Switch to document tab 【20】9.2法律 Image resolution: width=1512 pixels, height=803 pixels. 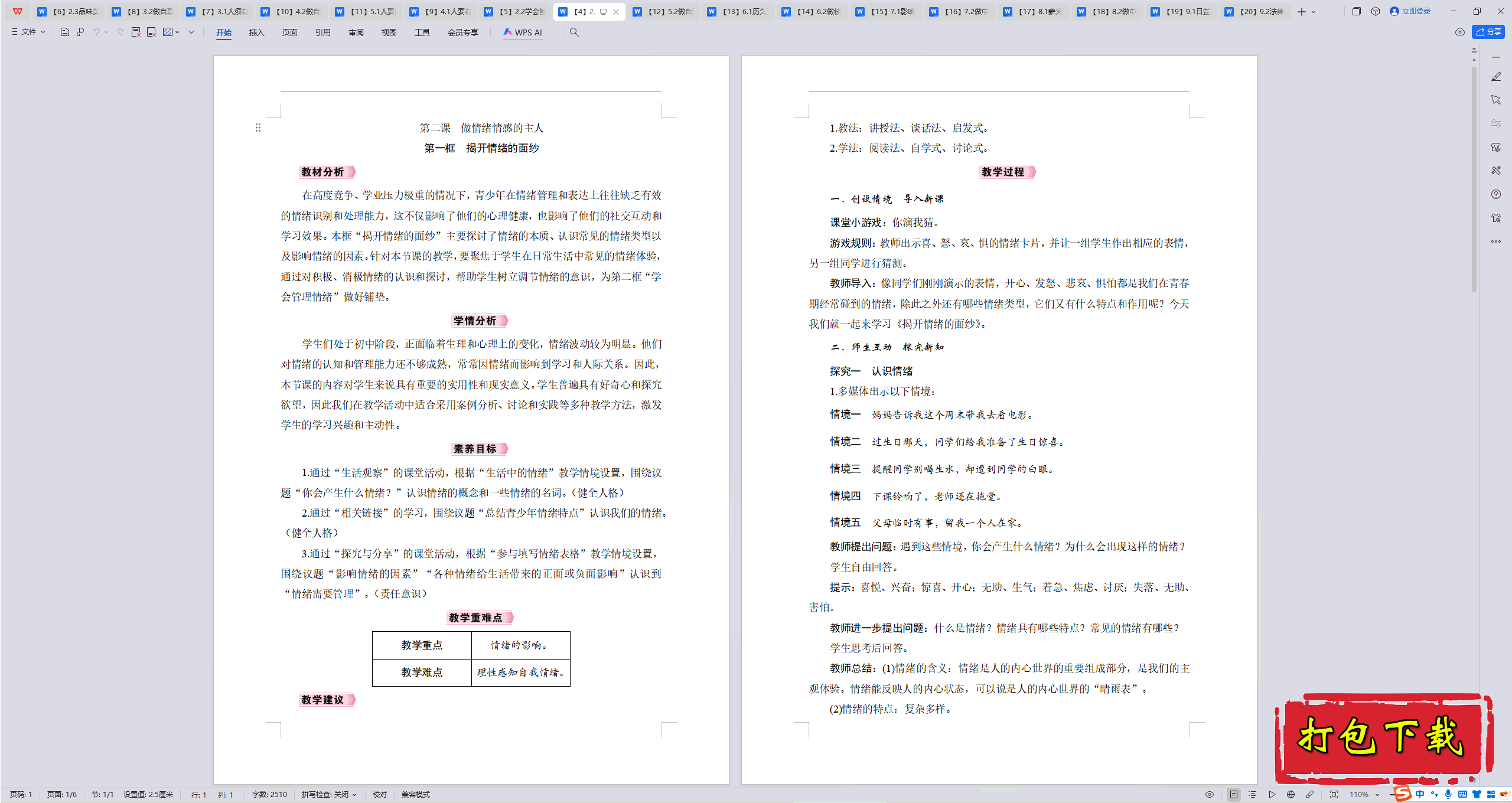(1255, 11)
